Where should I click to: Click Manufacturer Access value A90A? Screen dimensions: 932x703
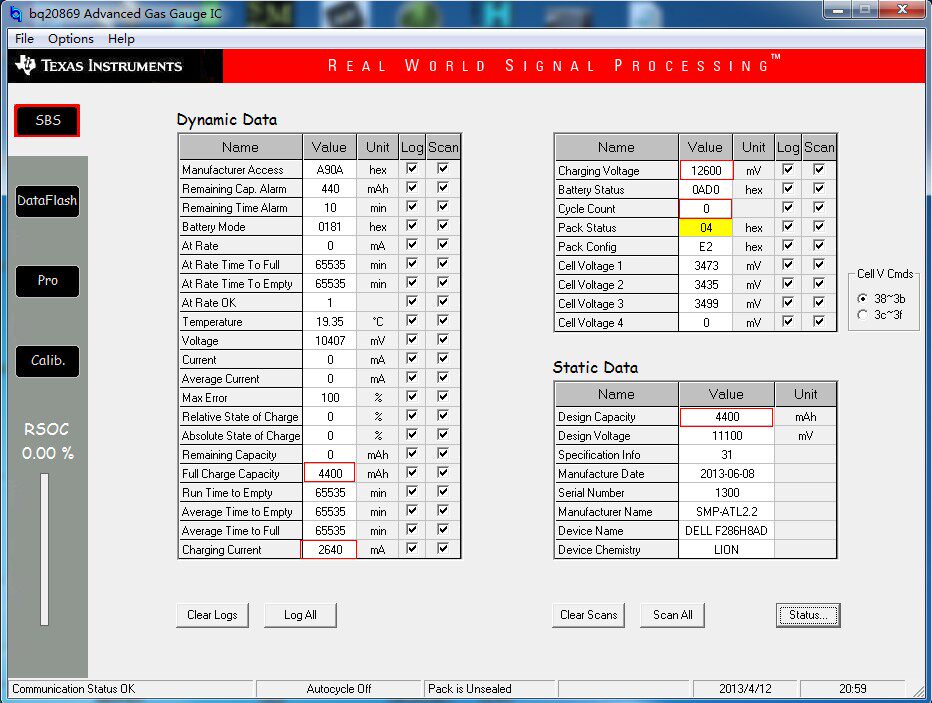click(330, 170)
